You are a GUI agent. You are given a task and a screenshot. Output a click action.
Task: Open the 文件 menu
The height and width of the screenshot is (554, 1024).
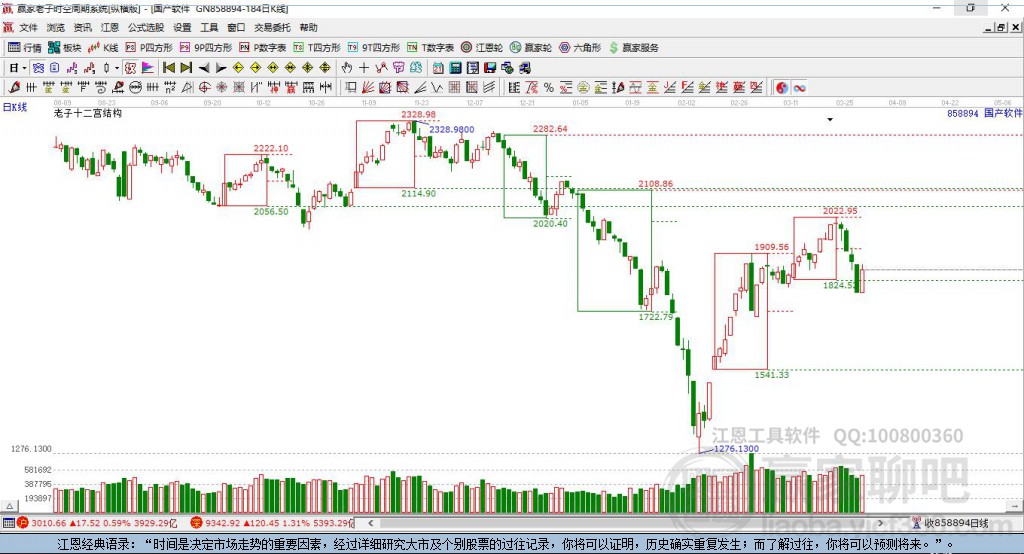click(29, 27)
